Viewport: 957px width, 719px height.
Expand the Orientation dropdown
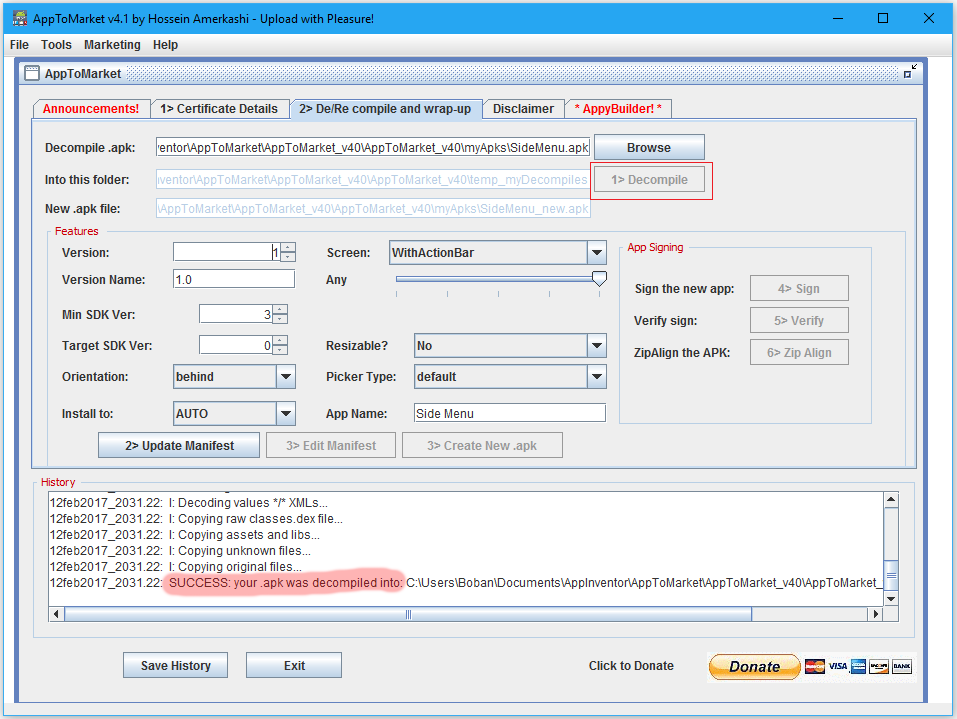tap(286, 377)
